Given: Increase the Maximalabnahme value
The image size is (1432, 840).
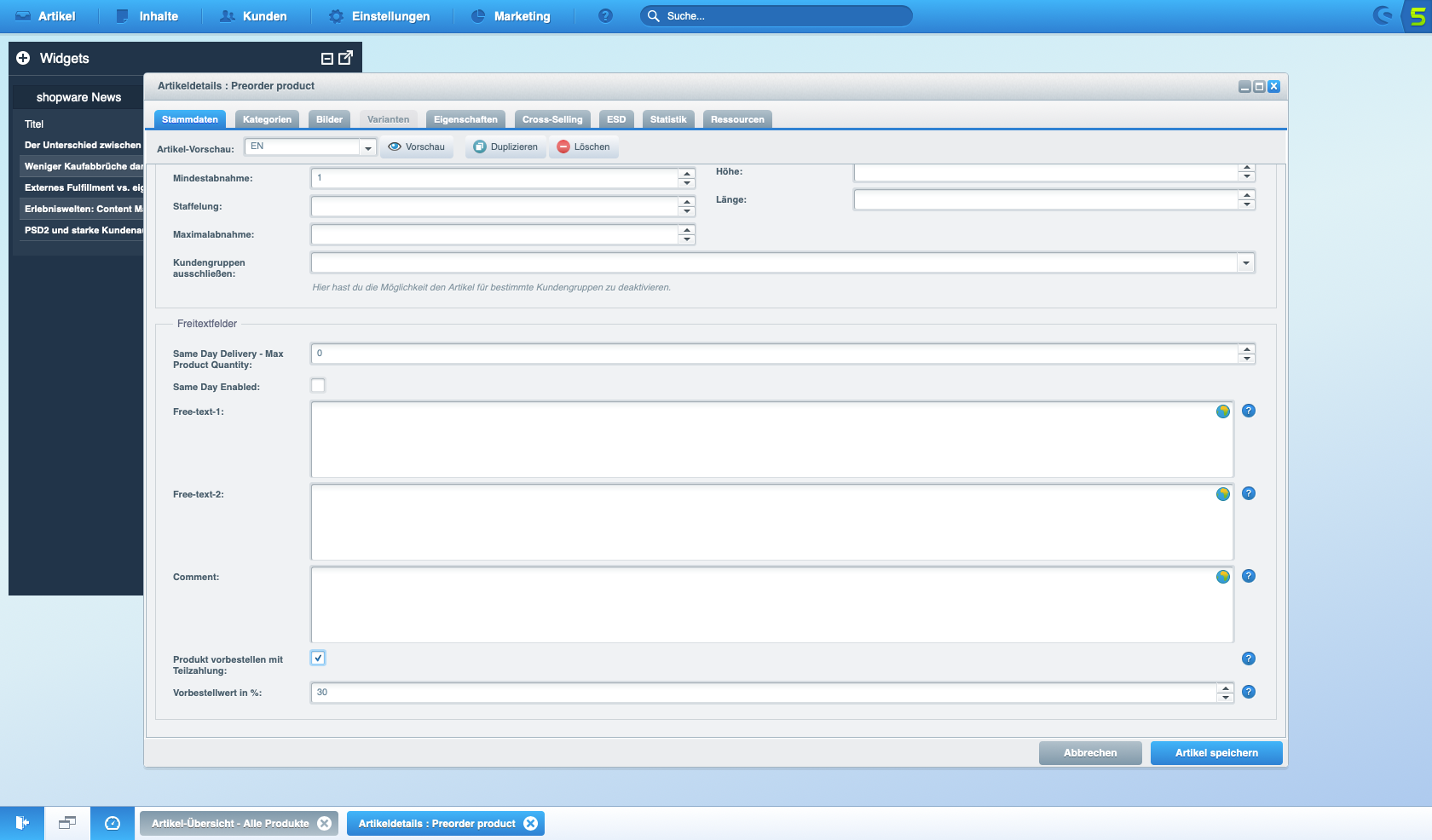Looking at the screenshot, I should [x=687, y=230].
